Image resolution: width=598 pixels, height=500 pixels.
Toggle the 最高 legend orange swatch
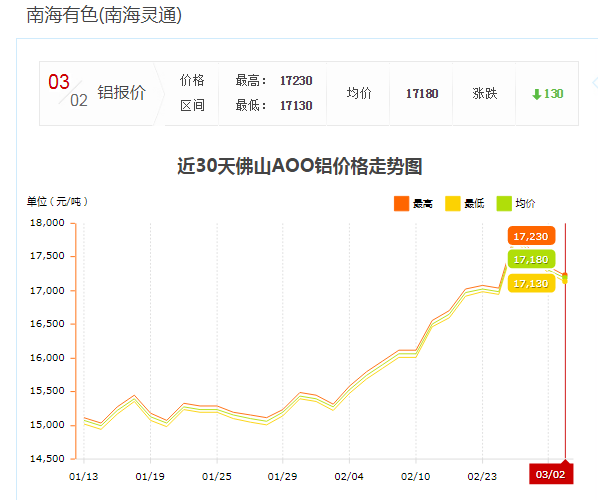[401, 203]
